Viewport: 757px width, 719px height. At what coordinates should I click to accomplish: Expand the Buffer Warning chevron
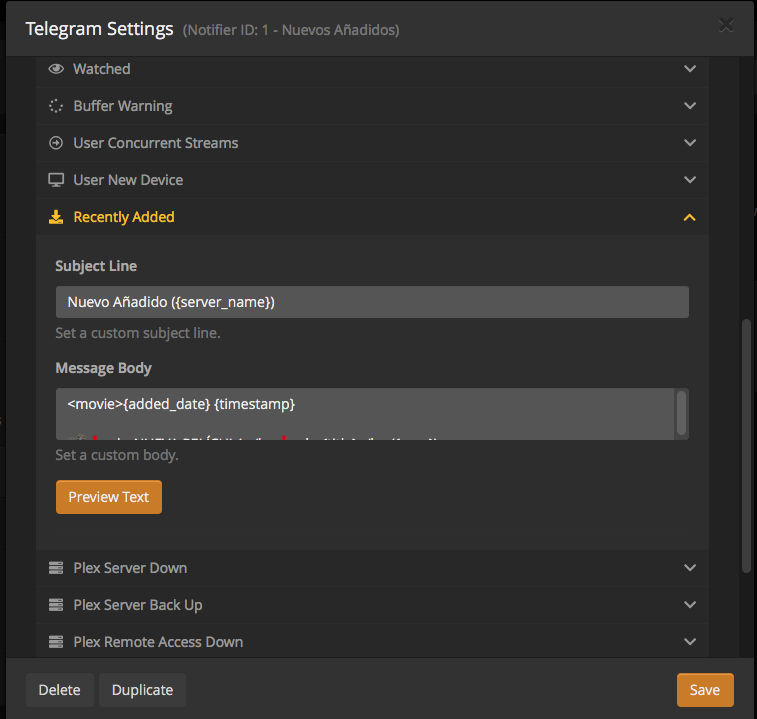689,106
